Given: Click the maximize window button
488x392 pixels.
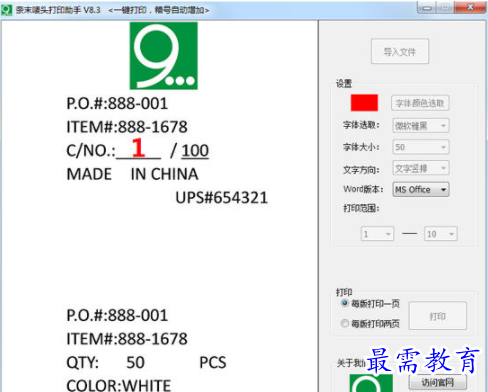Looking at the screenshot, I should (446, 7).
